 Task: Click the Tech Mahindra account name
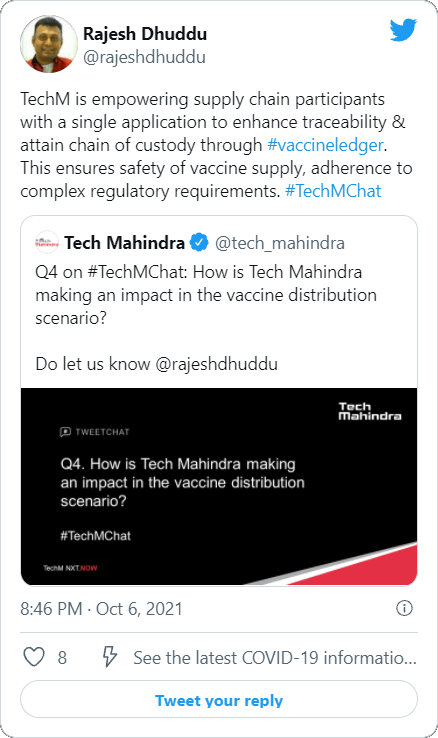(x=125, y=243)
